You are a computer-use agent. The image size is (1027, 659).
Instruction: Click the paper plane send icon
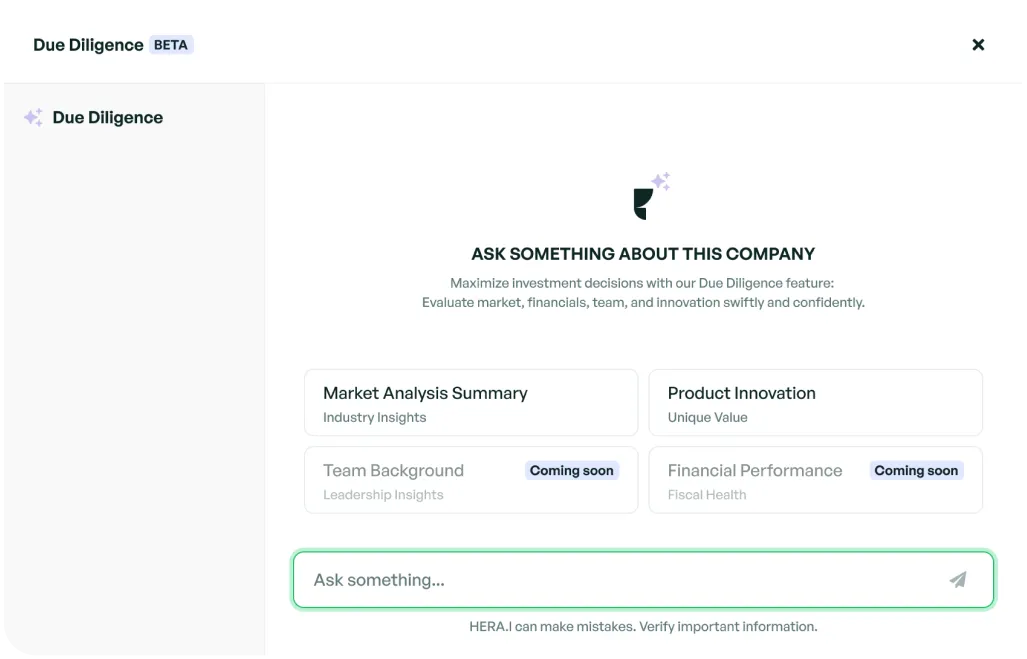958,579
